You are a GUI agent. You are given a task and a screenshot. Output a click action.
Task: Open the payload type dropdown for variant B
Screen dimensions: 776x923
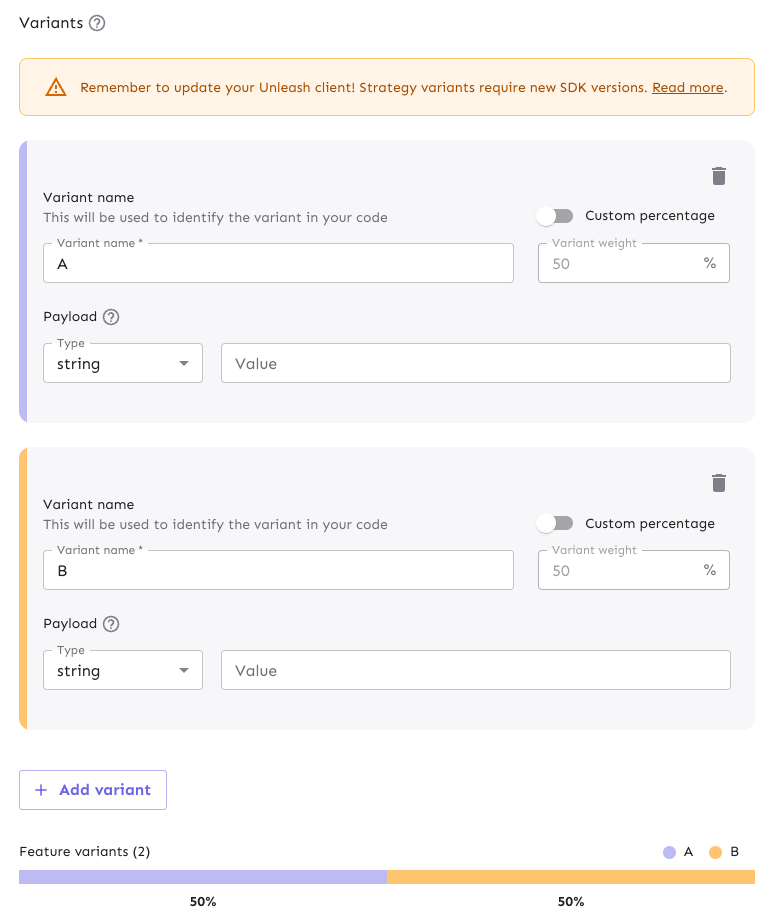coord(122,670)
